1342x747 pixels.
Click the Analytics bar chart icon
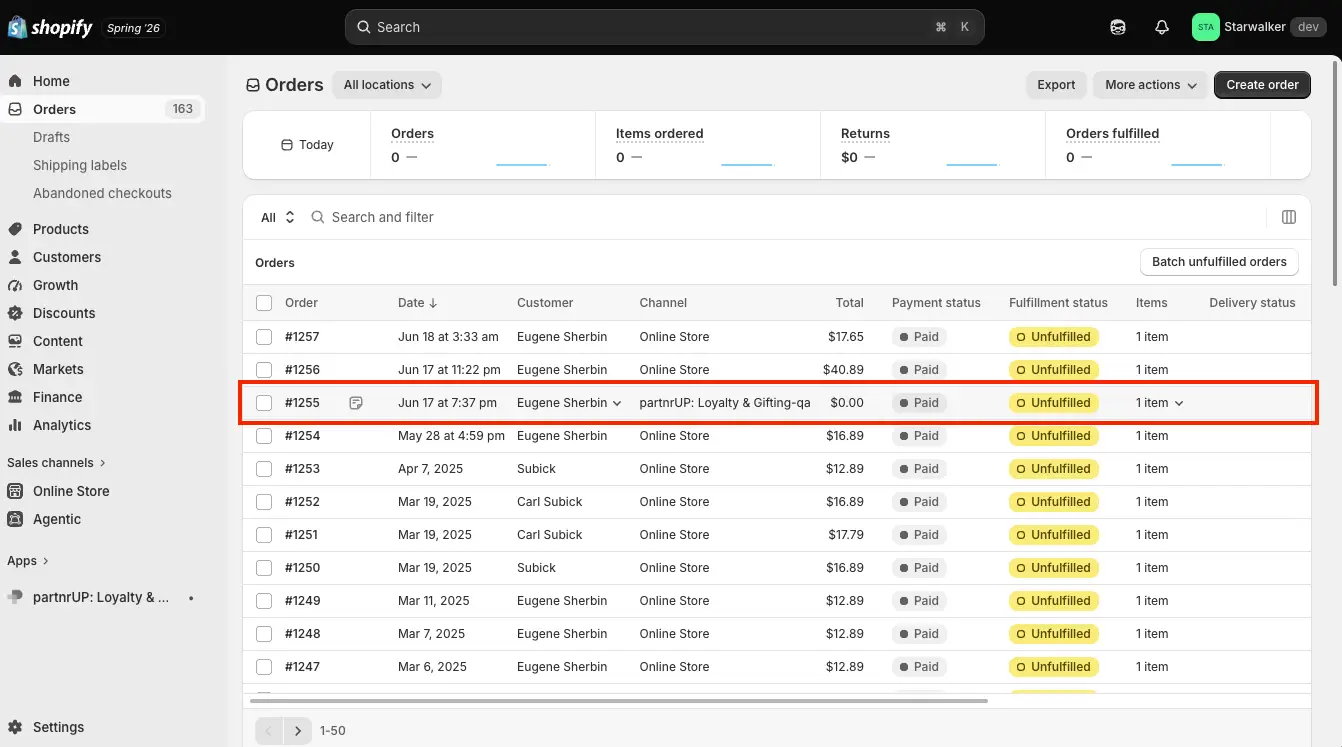[x=15, y=425]
